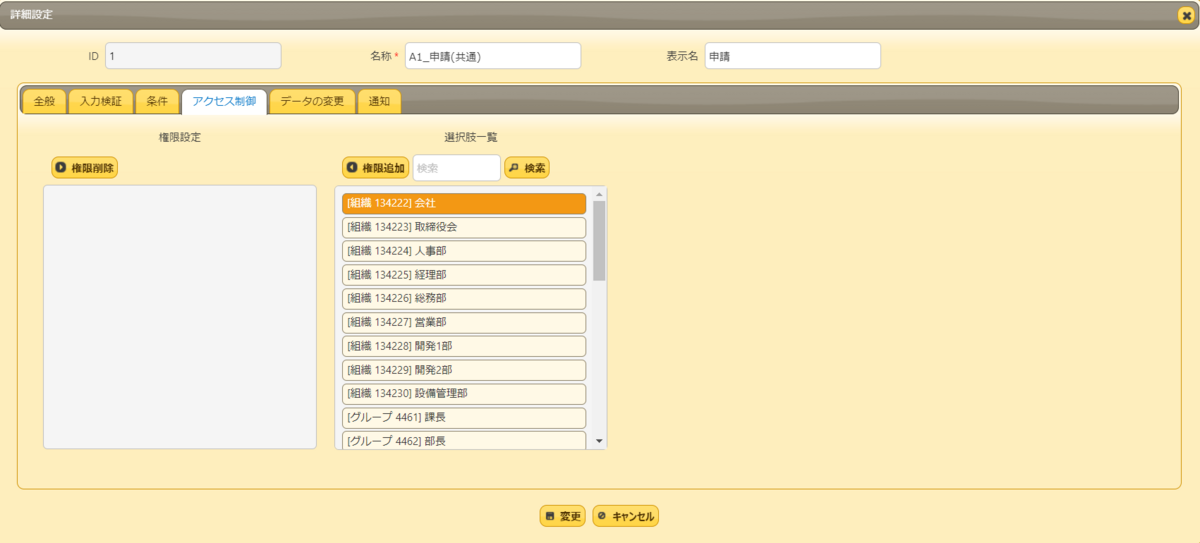
Task: Click the list scrollbar up arrow
Action: 599,194
